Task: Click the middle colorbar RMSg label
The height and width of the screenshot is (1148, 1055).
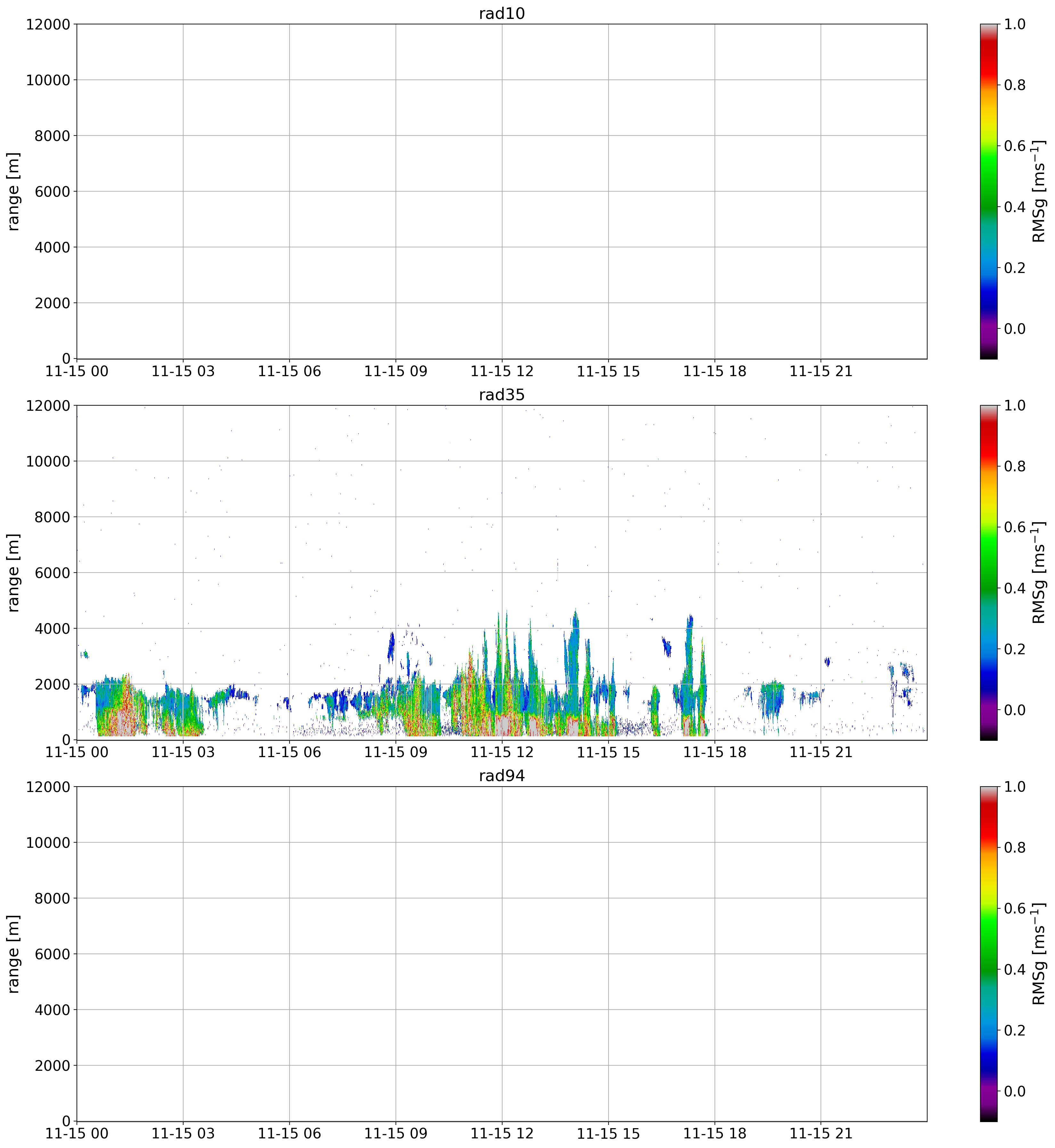Action: pyautogui.click(x=1039, y=573)
